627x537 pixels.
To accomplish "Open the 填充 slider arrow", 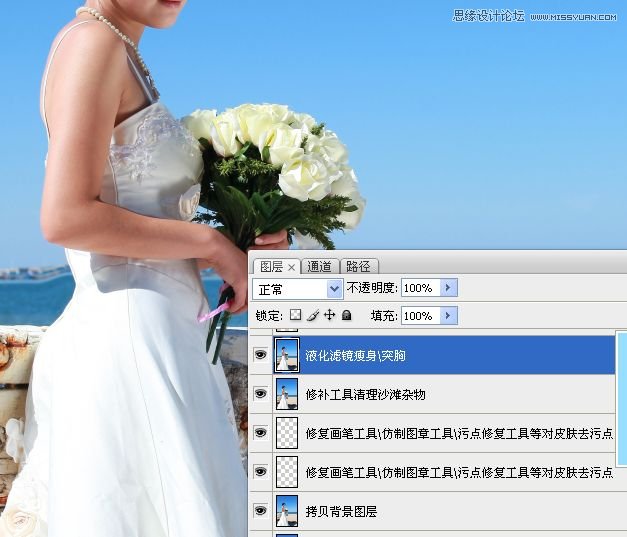I will pyautogui.click(x=449, y=316).
